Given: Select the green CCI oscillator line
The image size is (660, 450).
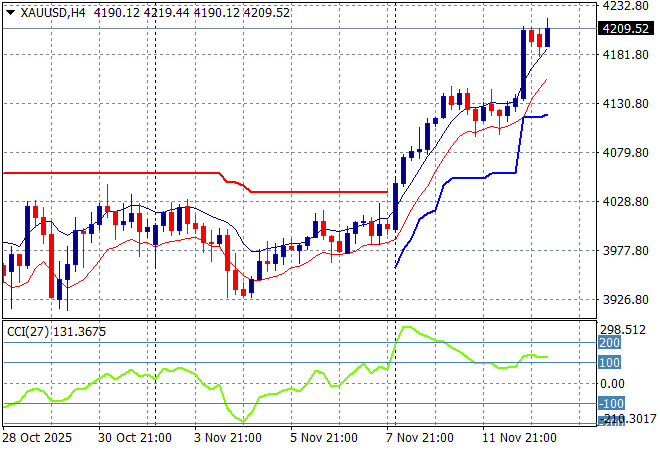Looking at the screenshot, I should click(276, 374).
